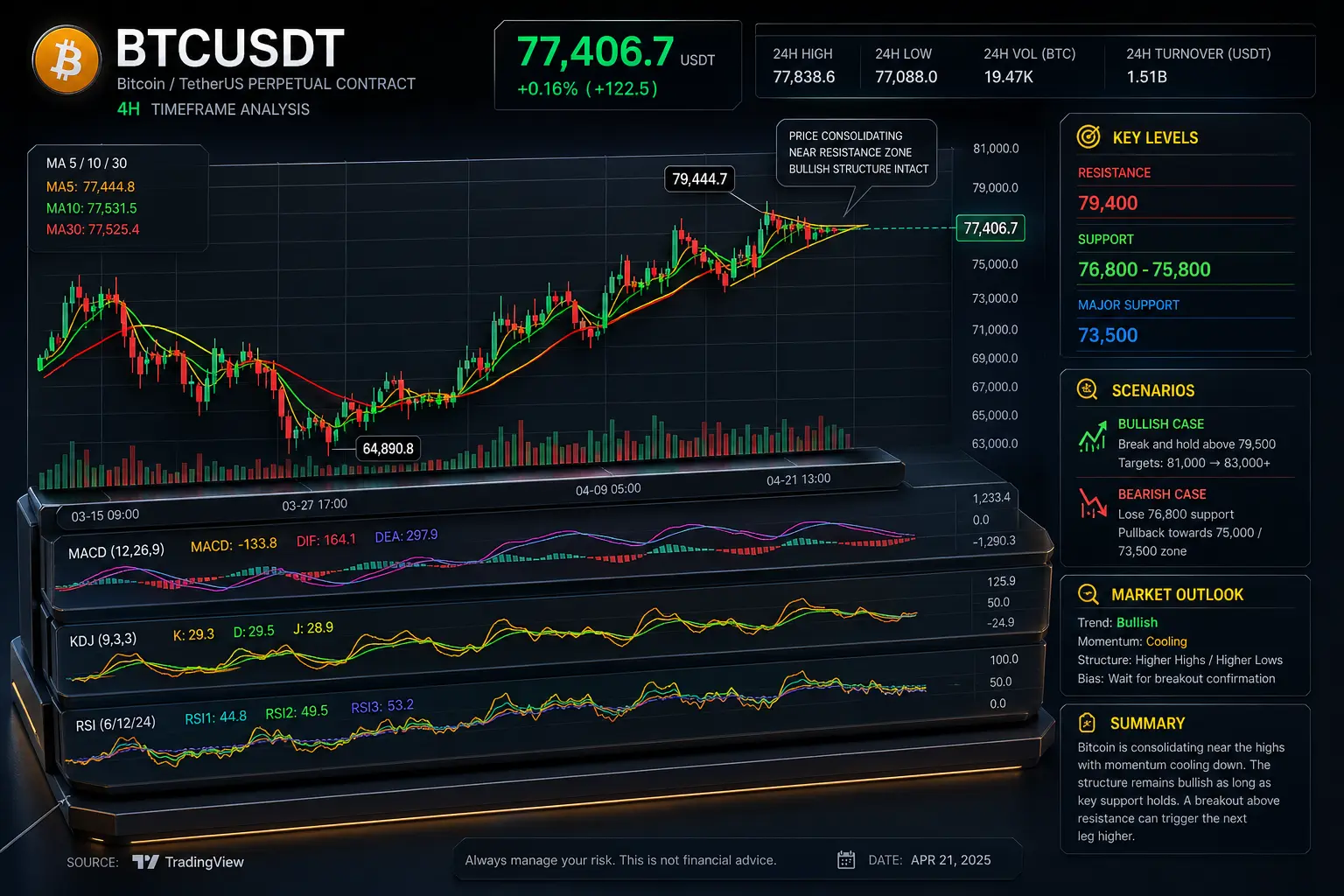Click the "PRICE CONSOLIDATING NEAR RESISTANCE ZONE" callout
Screen dimensions: 1344x896
(x=857, y=152)
